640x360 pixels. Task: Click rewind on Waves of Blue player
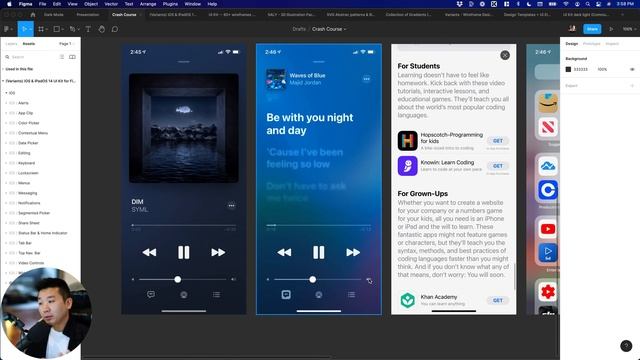click(284, 252)
